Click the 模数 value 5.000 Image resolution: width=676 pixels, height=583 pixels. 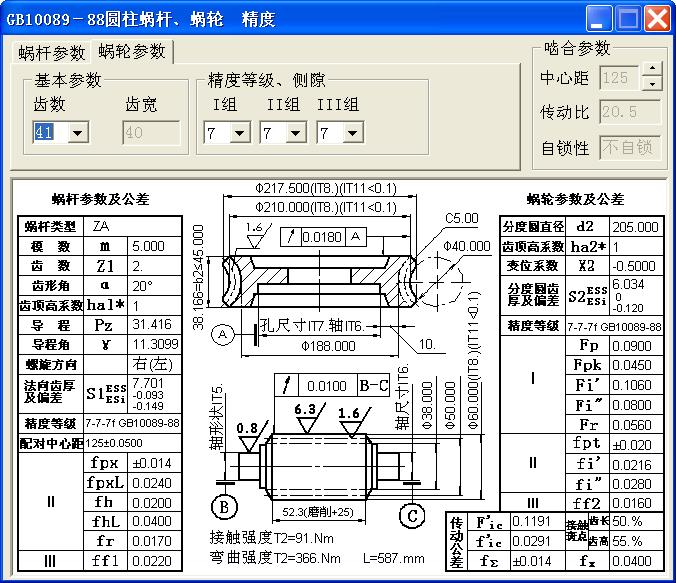click(148, 246)
